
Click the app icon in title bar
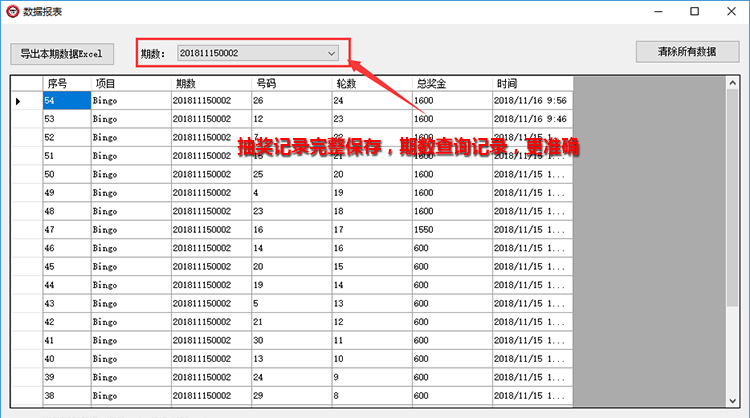[x=12, y=11]
